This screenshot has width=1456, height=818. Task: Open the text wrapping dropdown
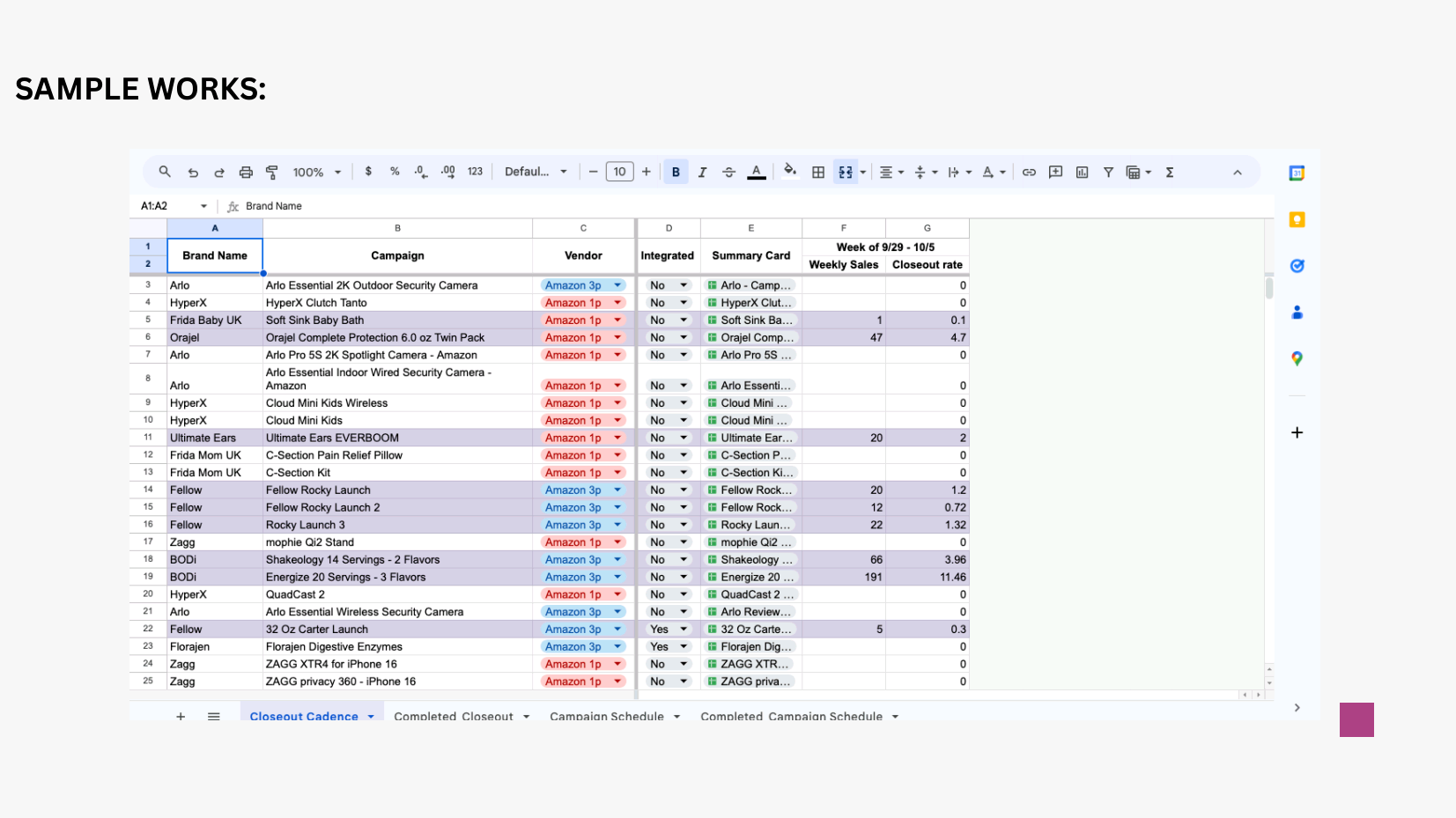click(959, 173)
